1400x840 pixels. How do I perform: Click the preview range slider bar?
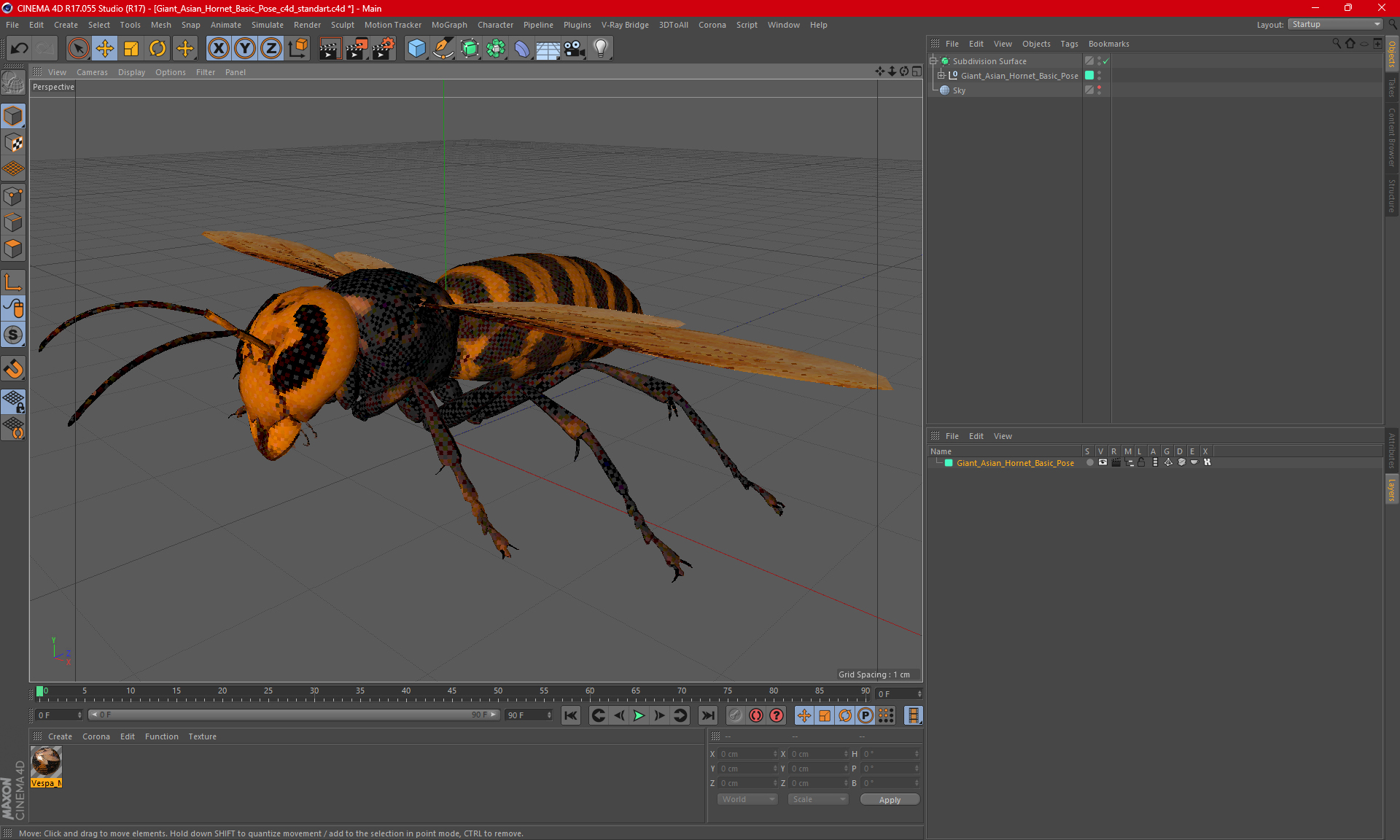point(295,715)
